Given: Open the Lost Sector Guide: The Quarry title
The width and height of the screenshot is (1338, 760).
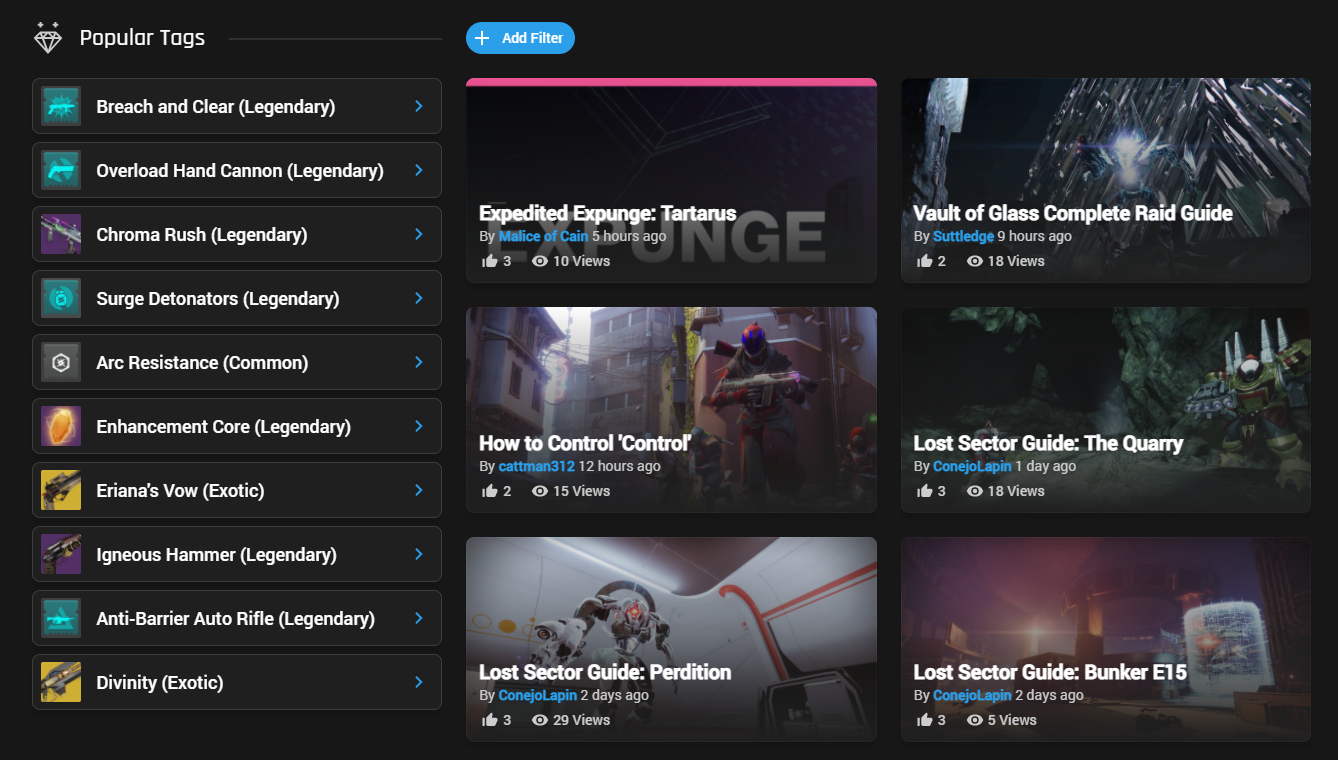Looking at the screenshot, I should tap(1048, 443).
